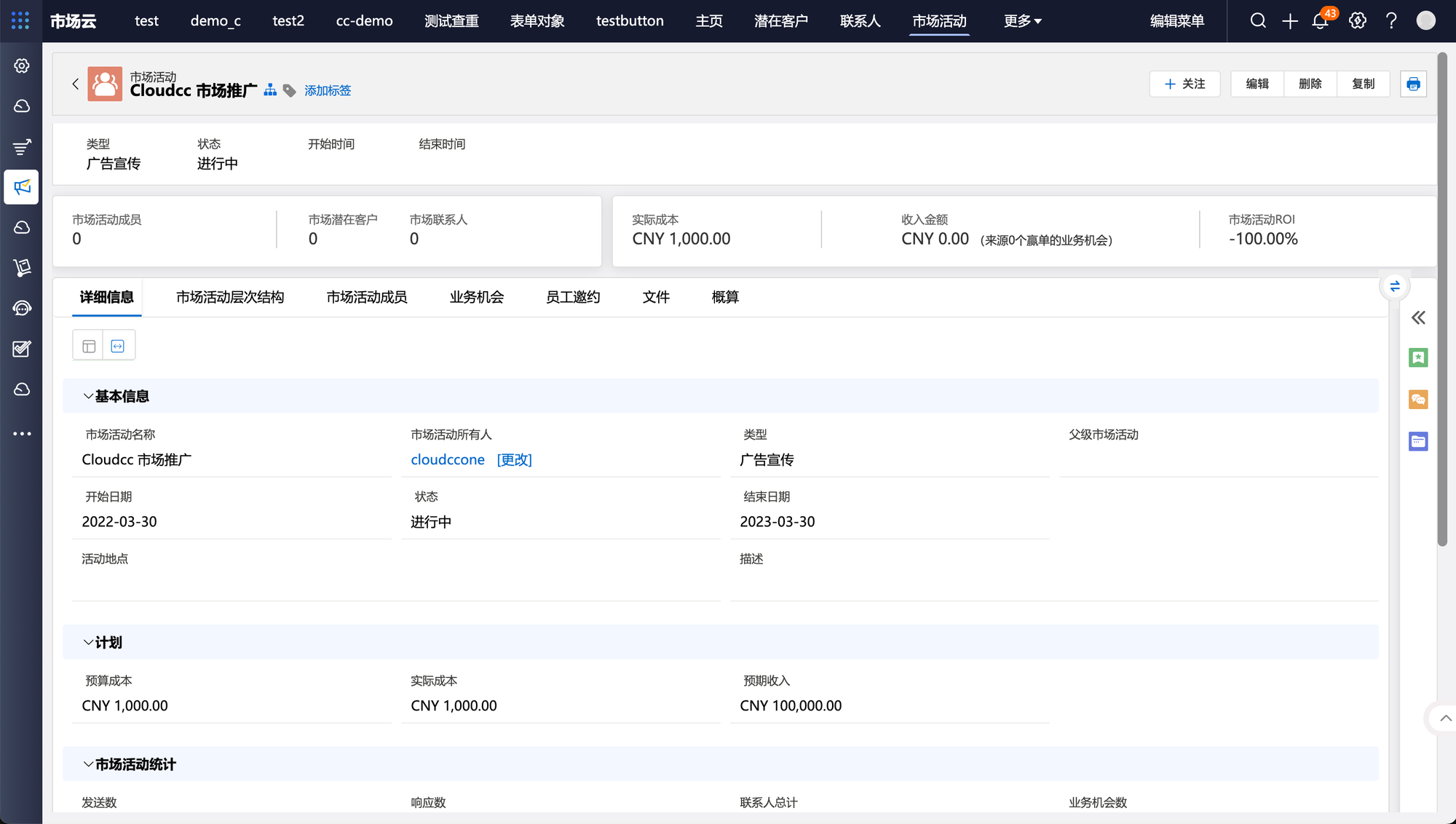Open the 更多 dropdown menu
1456x824 pixels.
point(1022,21)
